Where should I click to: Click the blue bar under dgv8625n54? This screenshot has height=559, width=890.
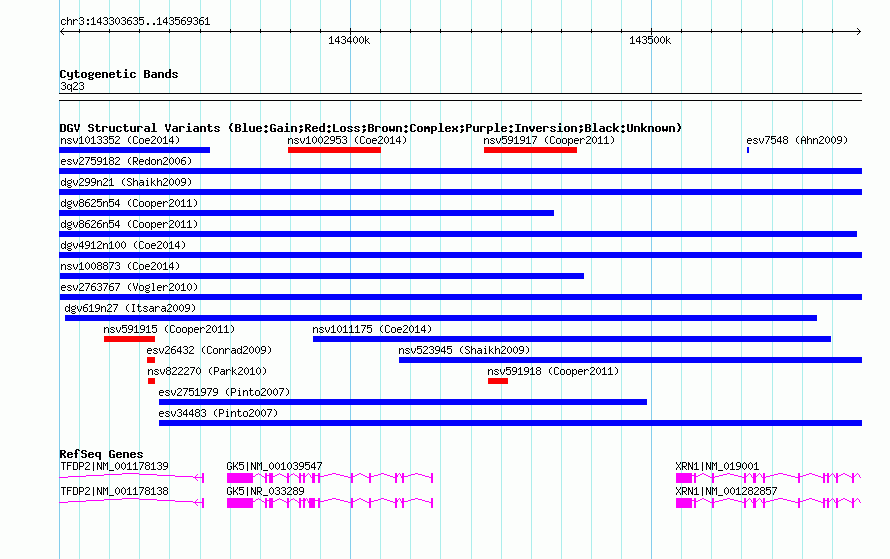tap(307, 213)
